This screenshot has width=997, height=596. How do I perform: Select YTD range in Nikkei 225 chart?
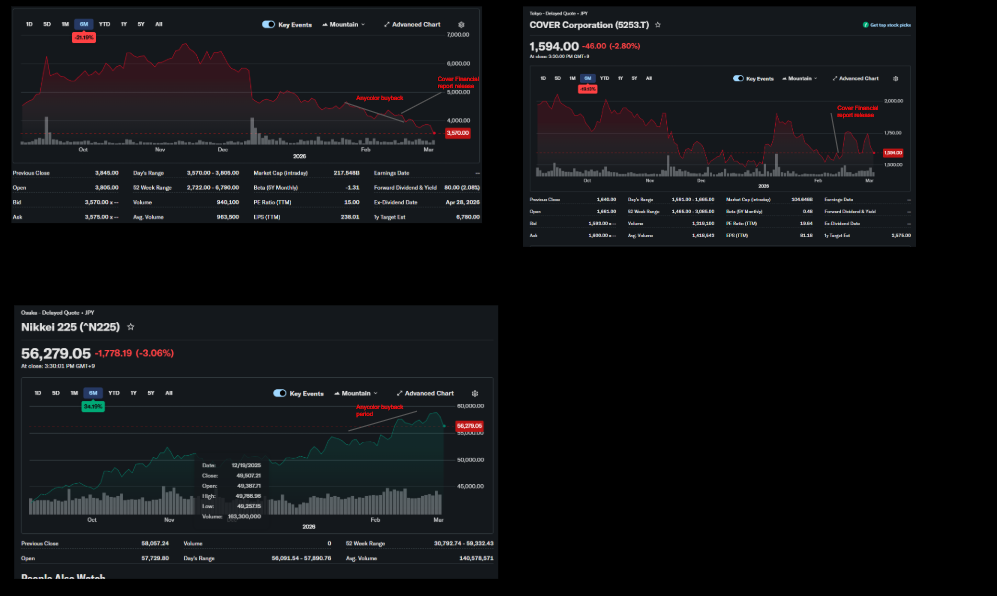pyautogui.click(x=114, y=393)
